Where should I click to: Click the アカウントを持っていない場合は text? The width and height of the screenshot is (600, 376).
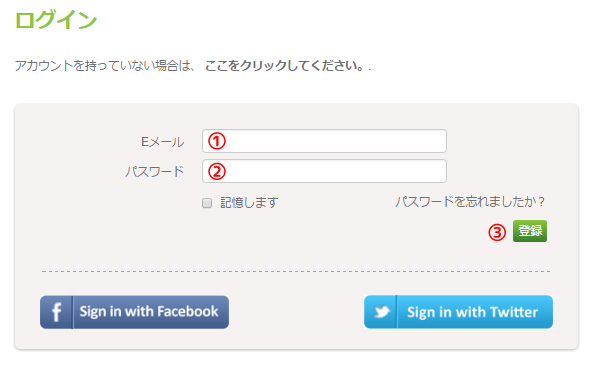click(105, 65)
